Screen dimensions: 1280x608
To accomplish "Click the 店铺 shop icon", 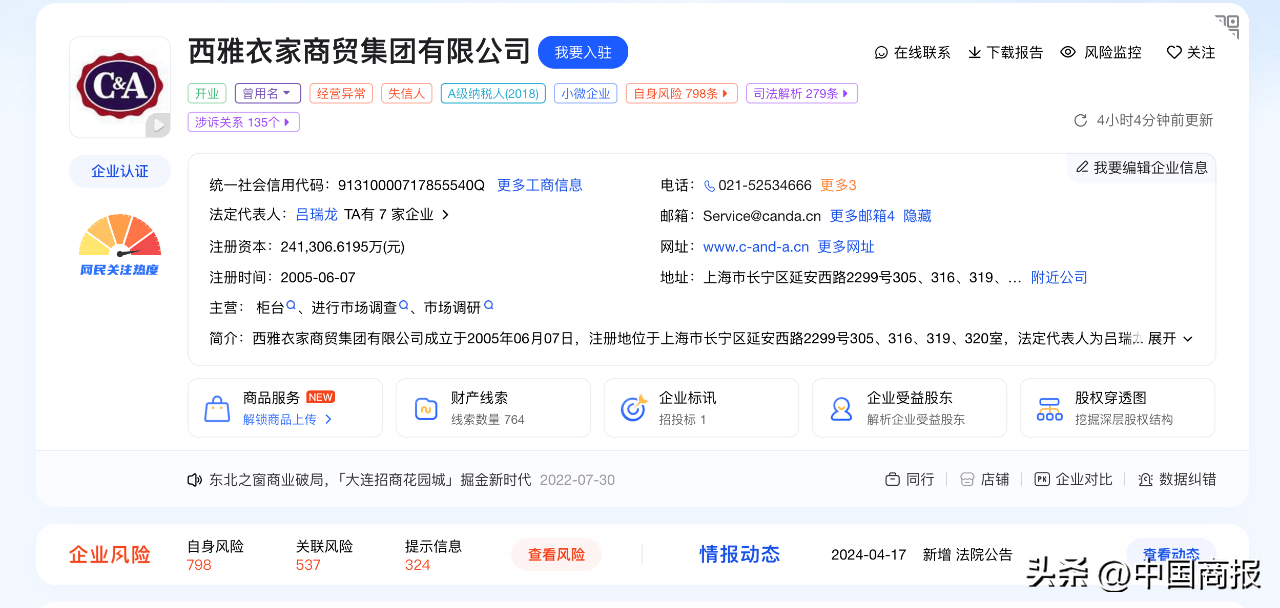I will (967, 480).
